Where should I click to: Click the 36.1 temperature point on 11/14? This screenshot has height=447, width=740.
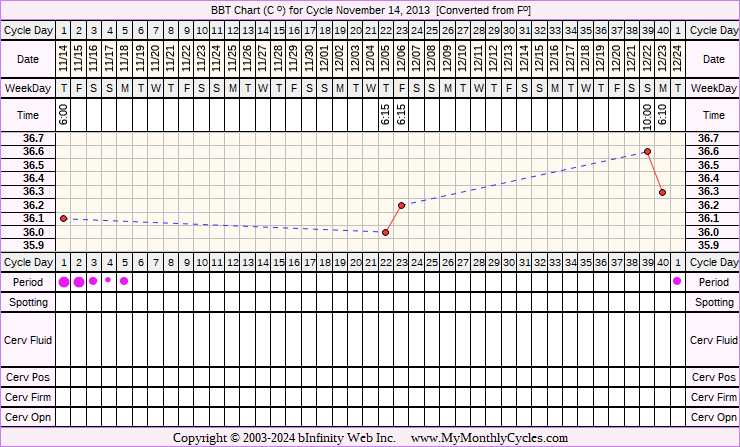pos(63,218)
